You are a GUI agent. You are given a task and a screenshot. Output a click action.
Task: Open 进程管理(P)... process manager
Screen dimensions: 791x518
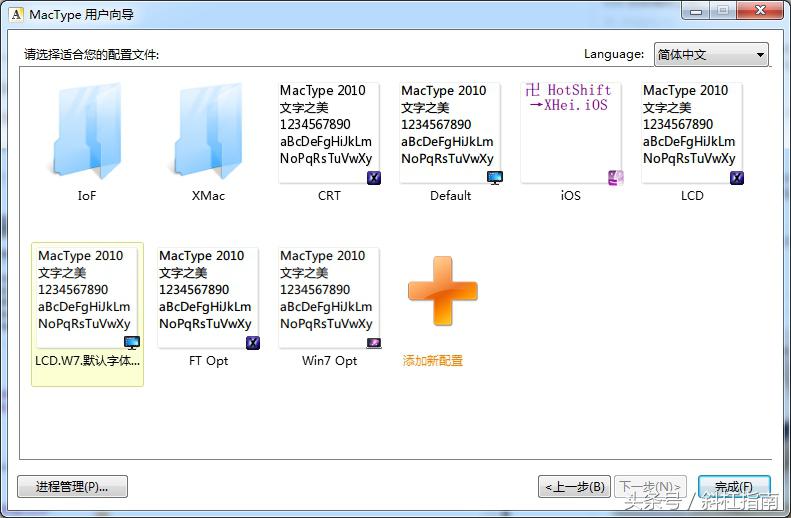pyautogui.click(x=72, y=487)
